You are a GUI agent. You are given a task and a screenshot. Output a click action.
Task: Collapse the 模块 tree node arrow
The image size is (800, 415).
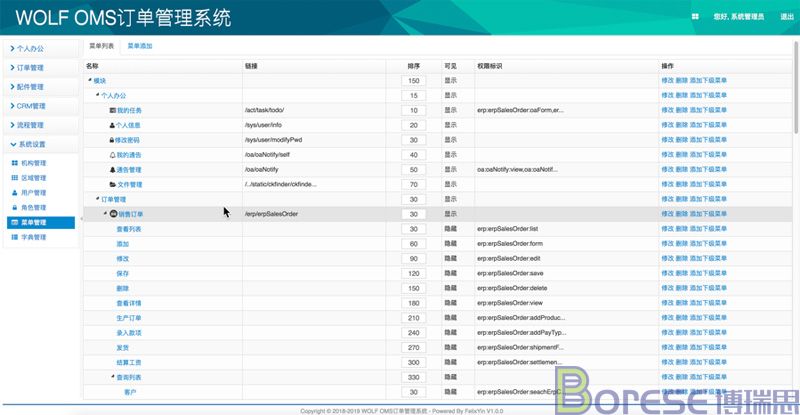click(90, 80)
